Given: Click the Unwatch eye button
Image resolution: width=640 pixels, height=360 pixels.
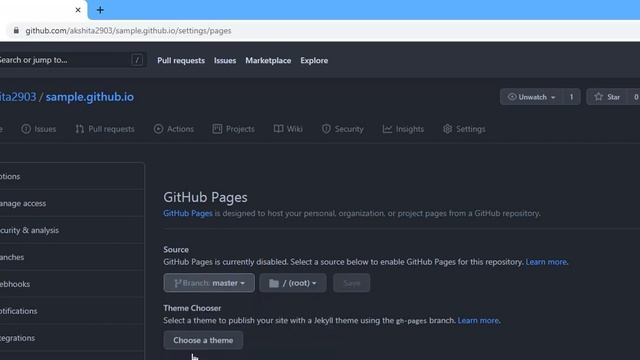Looking at the screenshot, I should pos(531,97).
